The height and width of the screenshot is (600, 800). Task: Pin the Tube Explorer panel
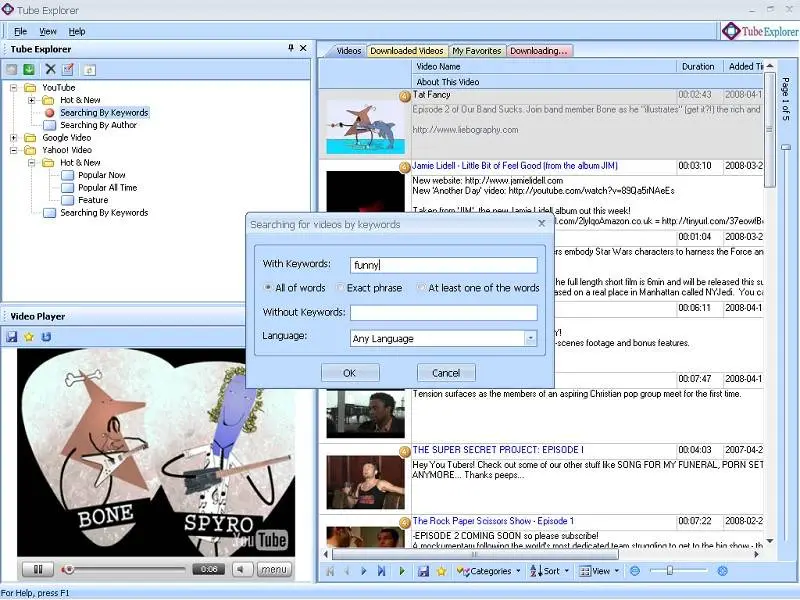click(291, 48)
